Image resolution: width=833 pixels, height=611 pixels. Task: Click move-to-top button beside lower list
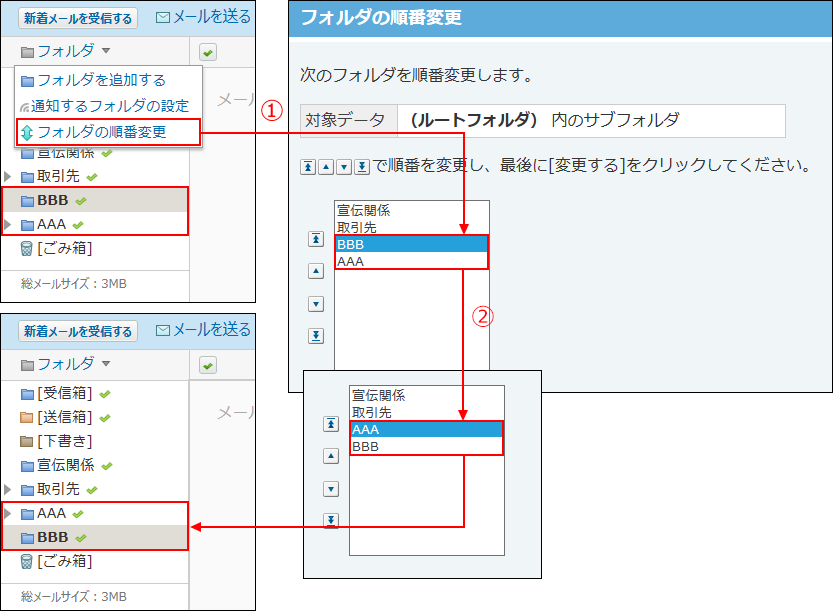tap(331, 424)
